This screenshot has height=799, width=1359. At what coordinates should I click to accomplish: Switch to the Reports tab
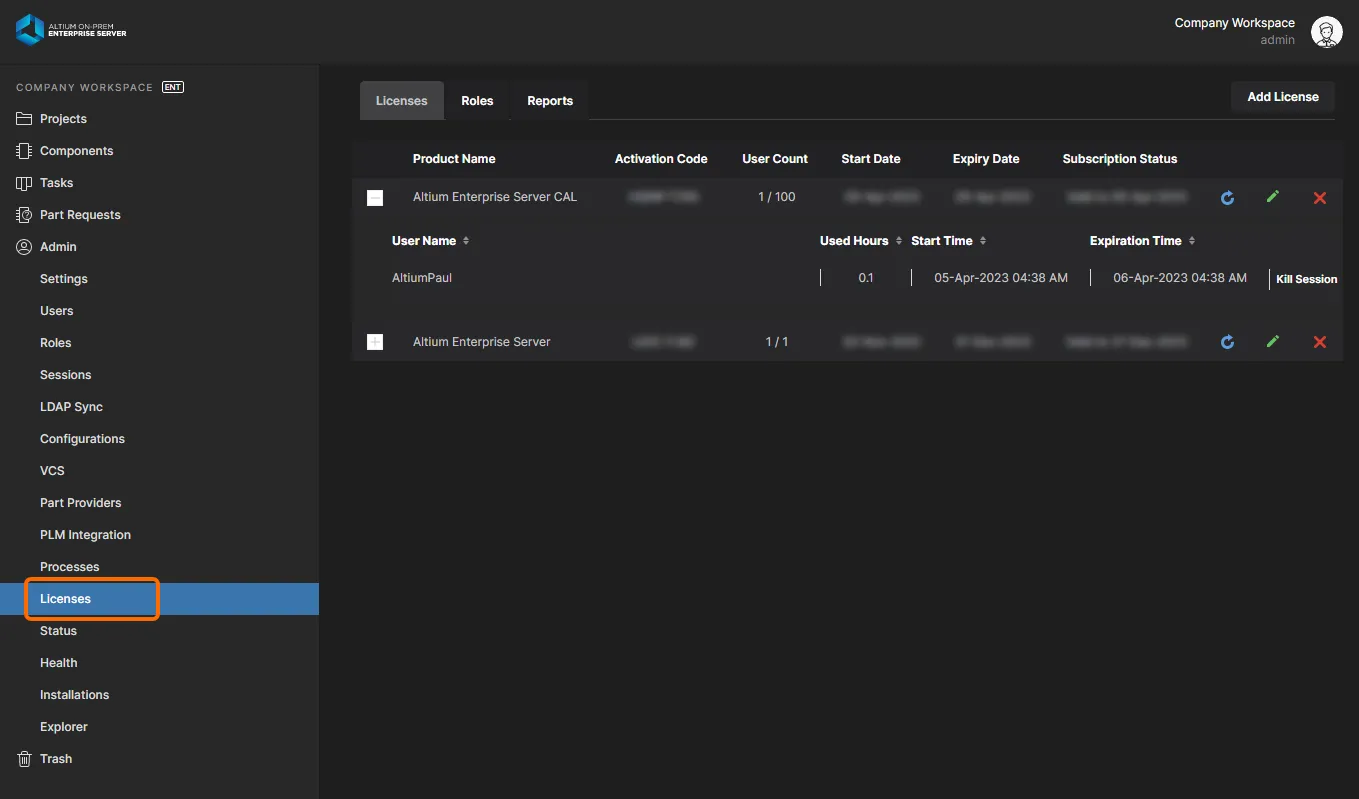pyautogui.click(x=550, y=101)
